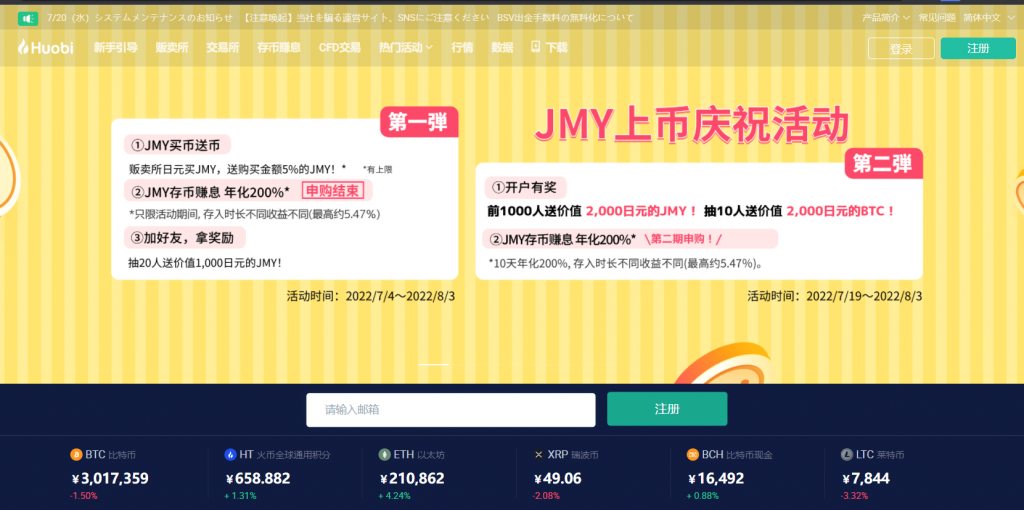Click the 登录 login button
Screen dimensions: 1024x510
901,48
